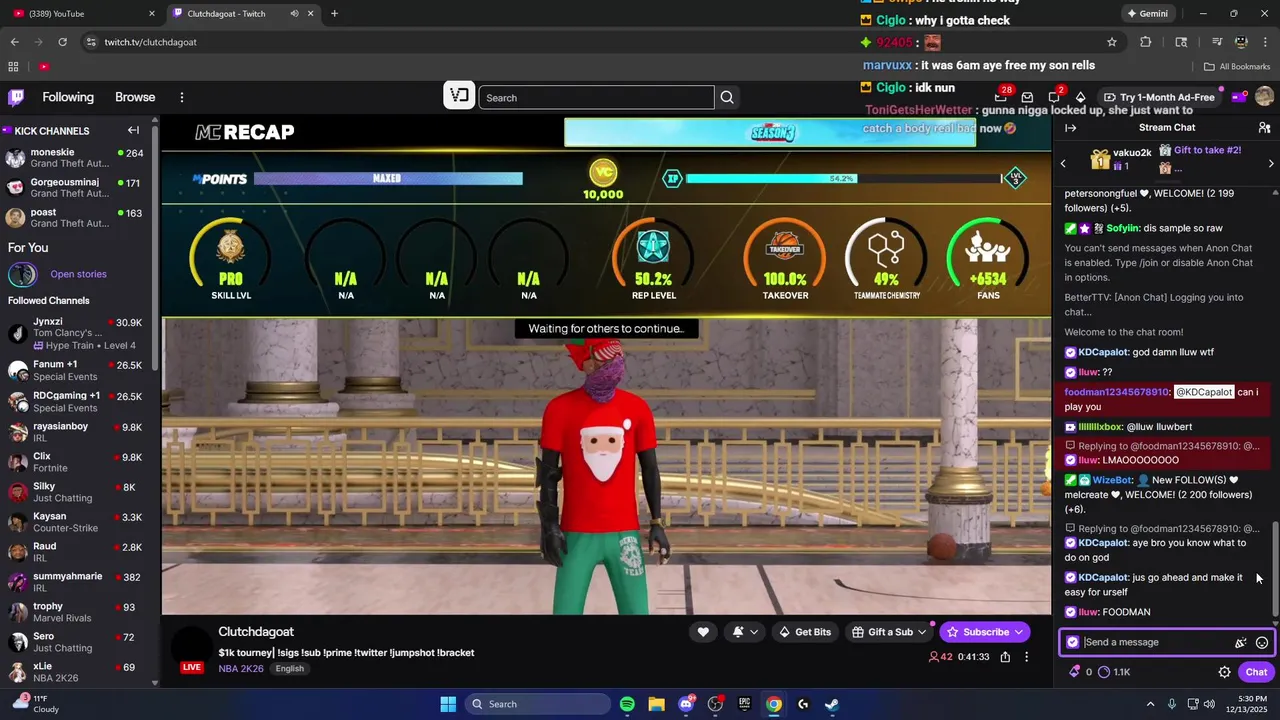This screenshot has width=1280, height=720.
Task: Open a new browser tab
Action: (334, 13)
